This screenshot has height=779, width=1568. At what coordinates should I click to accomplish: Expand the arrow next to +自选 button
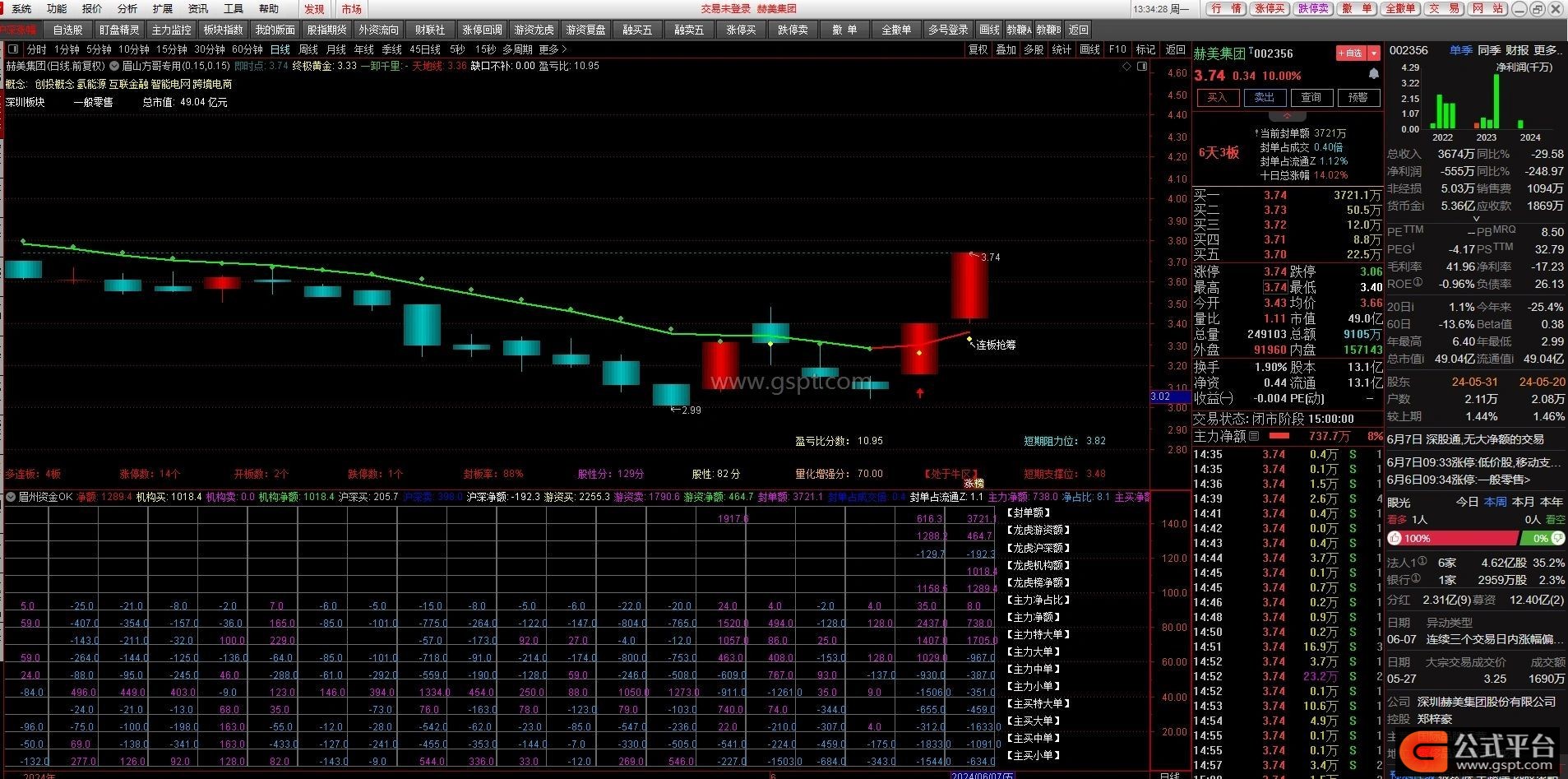click(x=1373, y=53)
